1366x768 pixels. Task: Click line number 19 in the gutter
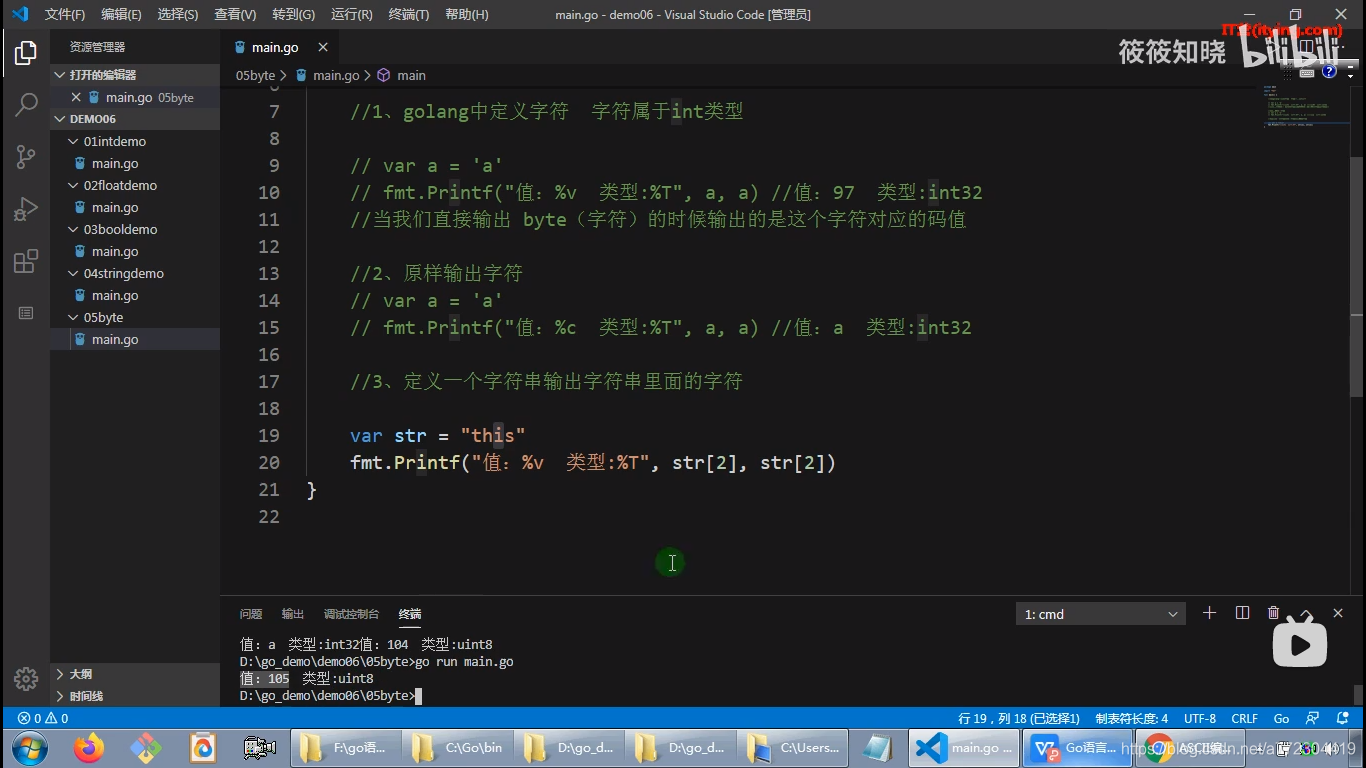pyautogui.click(x=269, y=435)
